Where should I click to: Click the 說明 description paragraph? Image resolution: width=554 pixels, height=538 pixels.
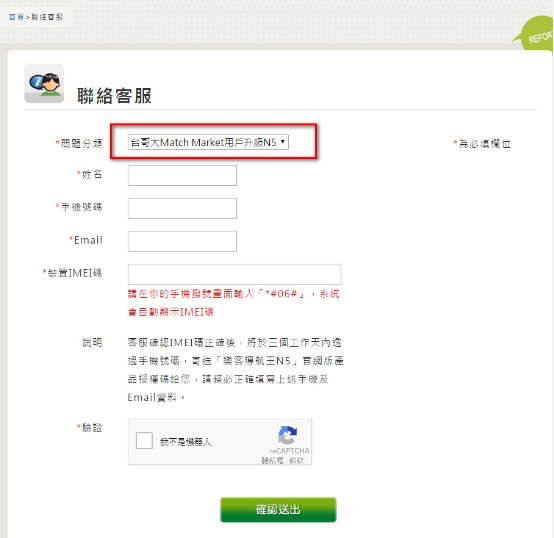tap(235, 370)
